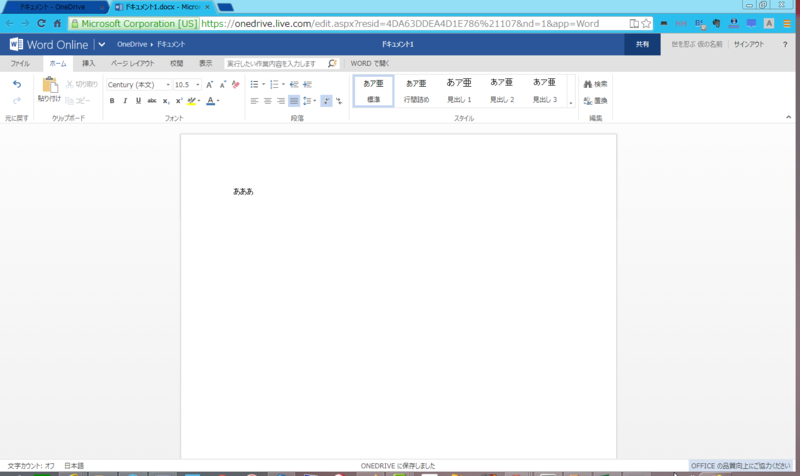Toggle Subscript formatting

point(165,101)
